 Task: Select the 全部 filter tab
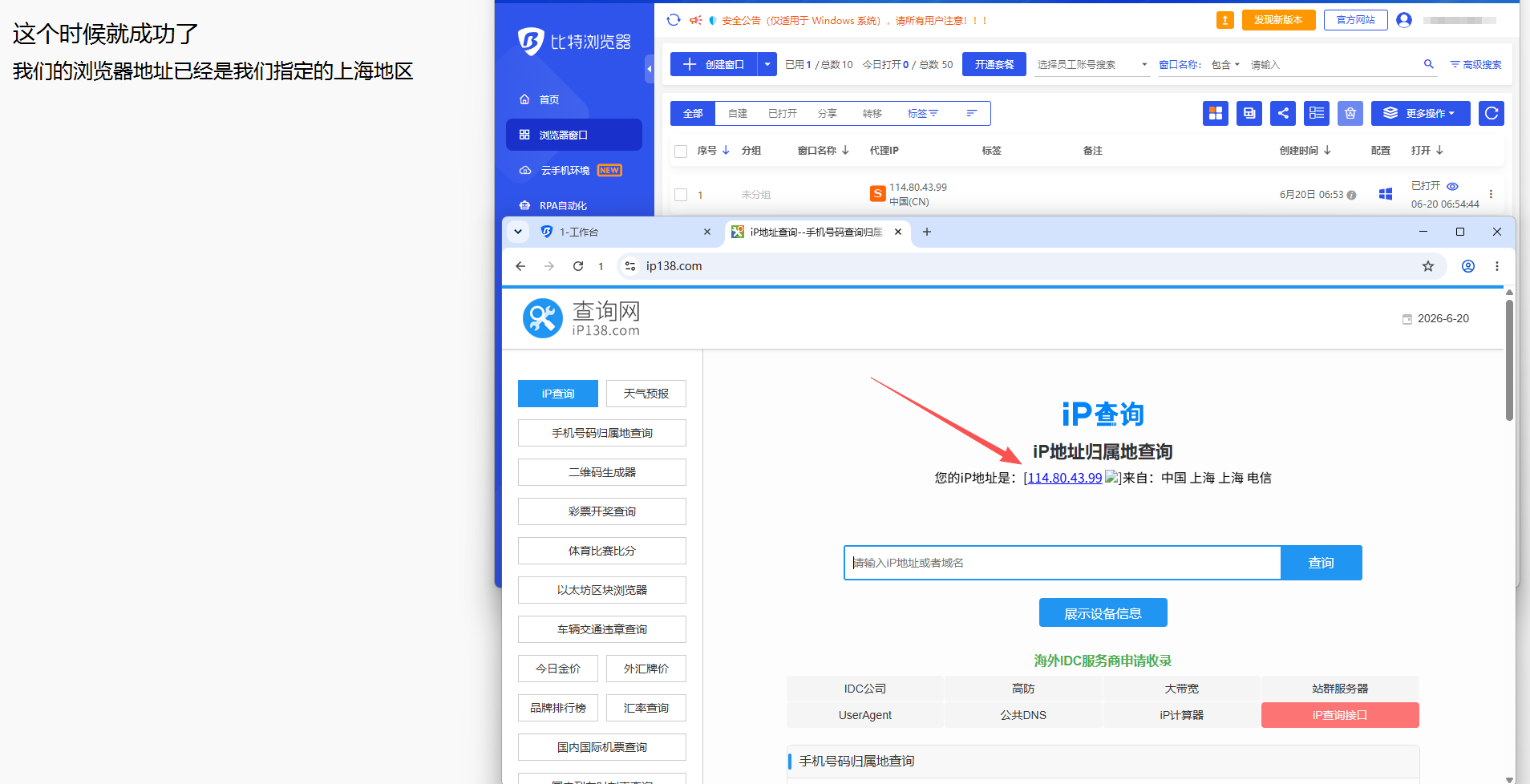(x=693, y=113)
